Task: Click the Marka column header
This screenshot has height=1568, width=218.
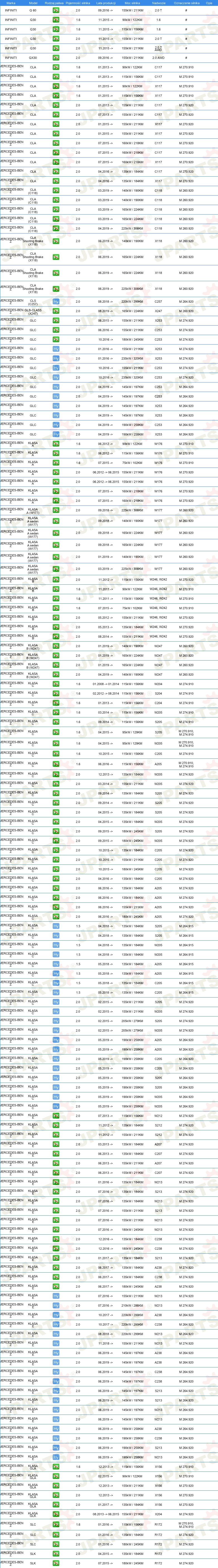Action: pyautogui.click(x=11, y=3)
